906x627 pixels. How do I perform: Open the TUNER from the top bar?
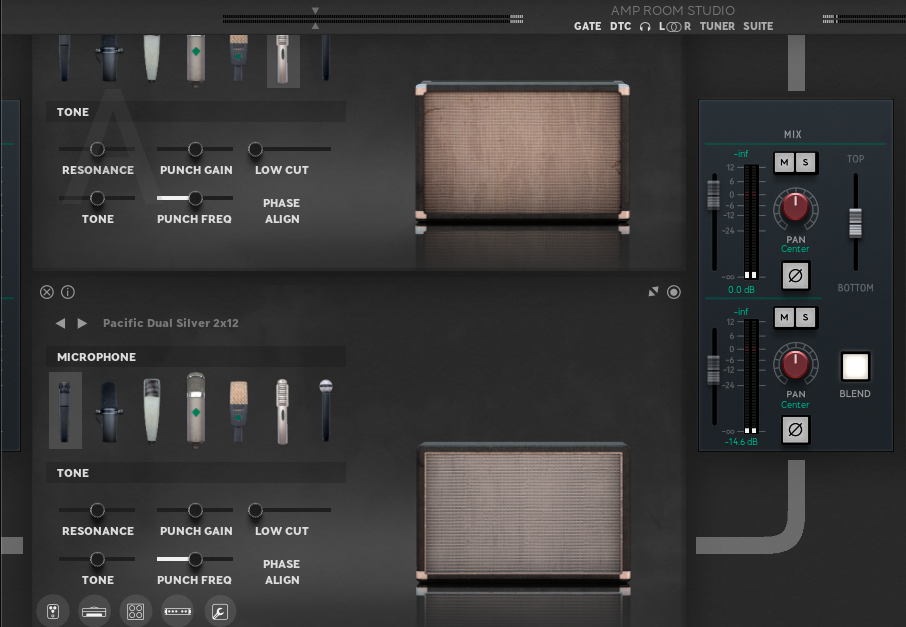click(x=717, y=26)
